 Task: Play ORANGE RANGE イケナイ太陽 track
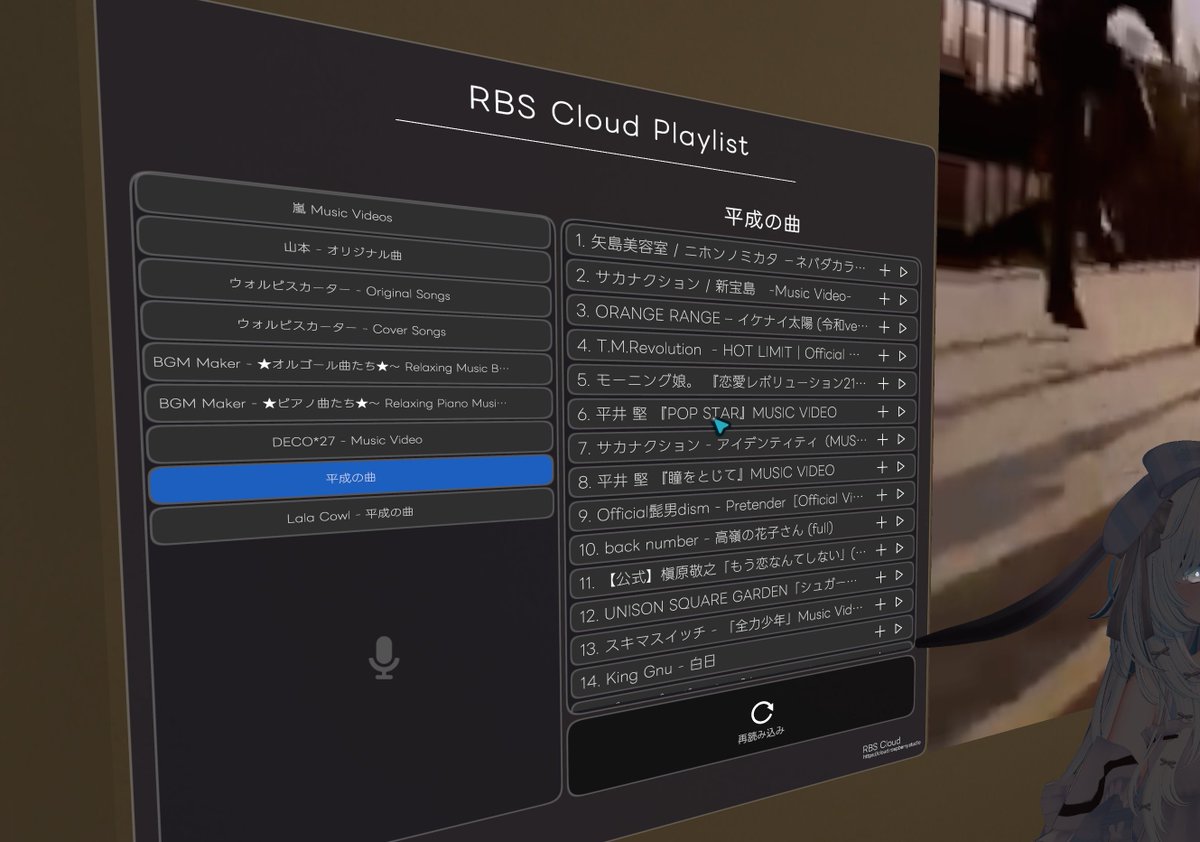(x=902, y=327)
